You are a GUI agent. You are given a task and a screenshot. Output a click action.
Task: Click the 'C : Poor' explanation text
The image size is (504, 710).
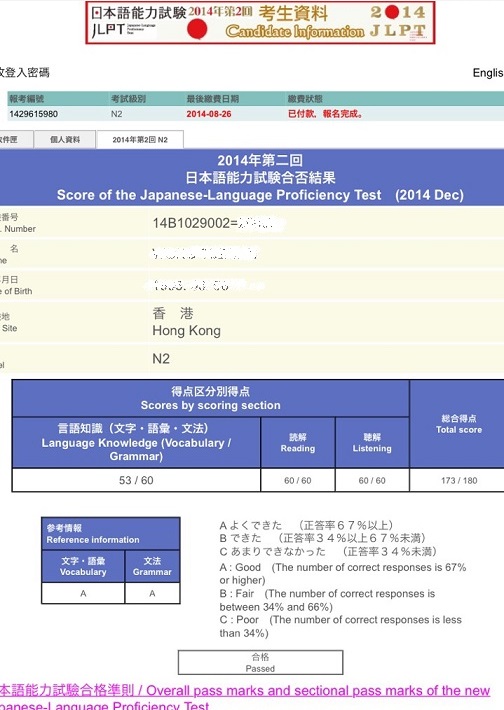pos(341,626)
